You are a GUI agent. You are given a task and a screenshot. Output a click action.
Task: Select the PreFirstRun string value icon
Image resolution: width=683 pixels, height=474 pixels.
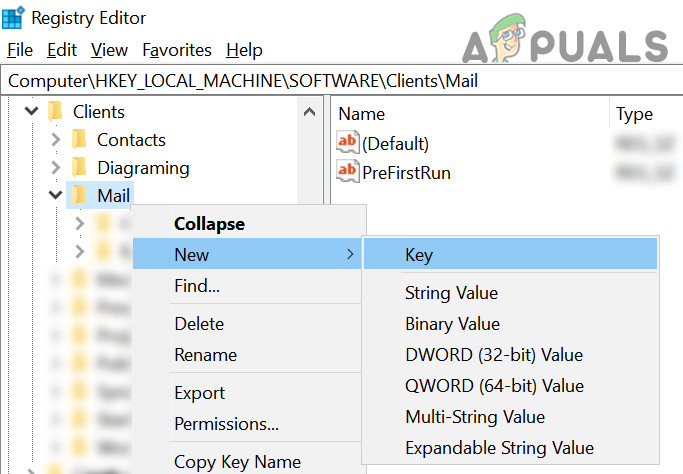[348, 172]
